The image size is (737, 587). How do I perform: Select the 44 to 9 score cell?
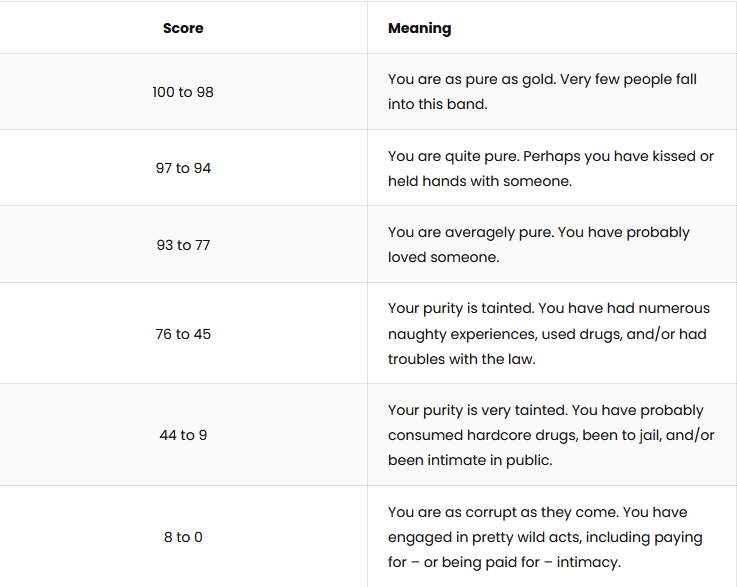[183, 435]
